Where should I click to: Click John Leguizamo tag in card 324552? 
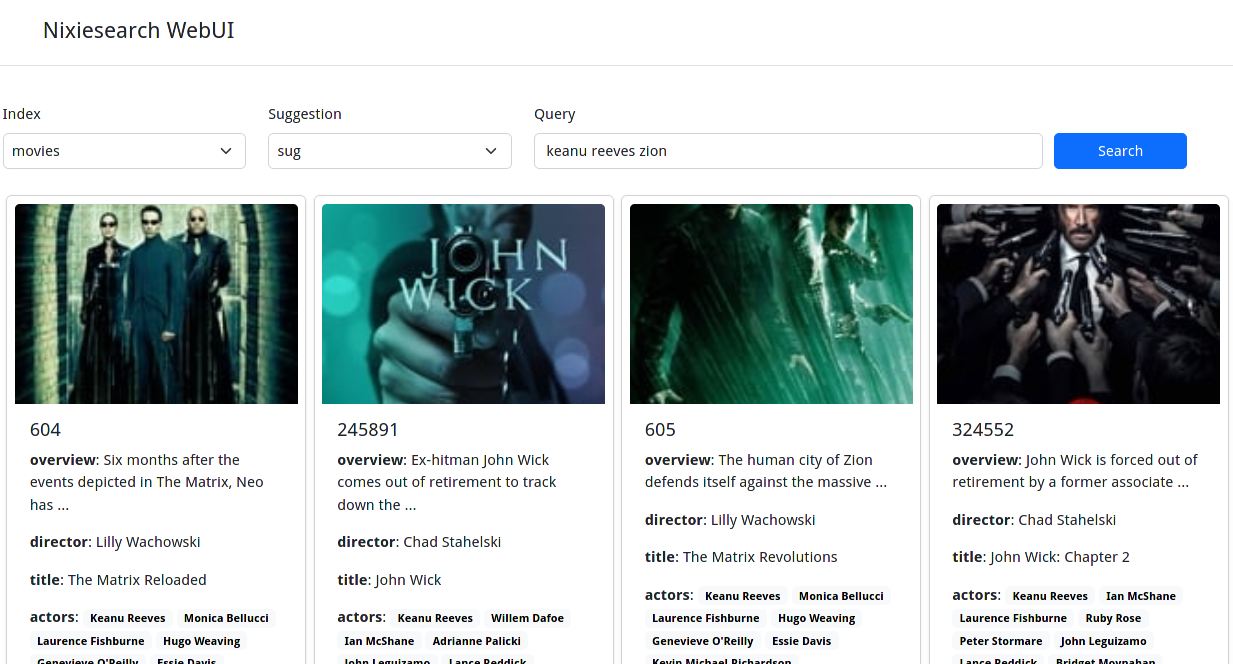tap(1104, 641)
